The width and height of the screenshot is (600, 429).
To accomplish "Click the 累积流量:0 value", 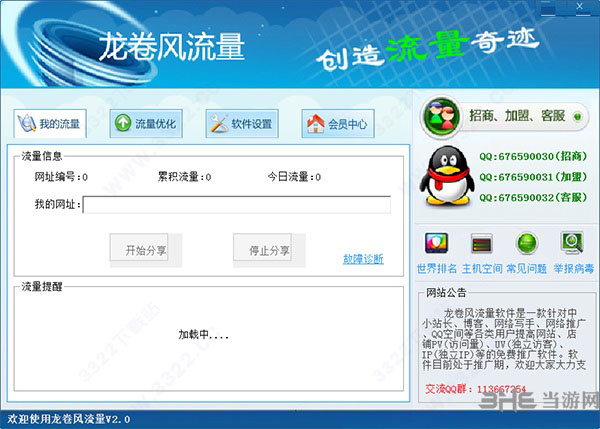I will pyautogui.click(x=184, y=177).
